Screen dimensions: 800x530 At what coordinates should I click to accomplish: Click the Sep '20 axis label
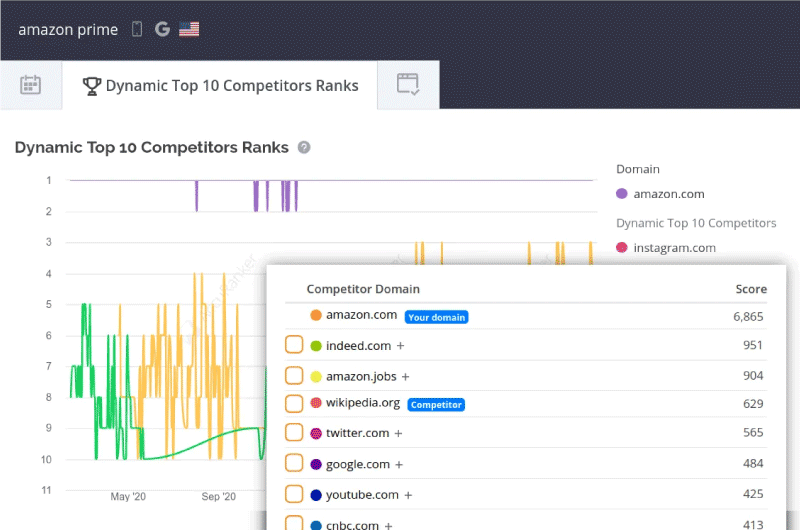coord(218,496)
